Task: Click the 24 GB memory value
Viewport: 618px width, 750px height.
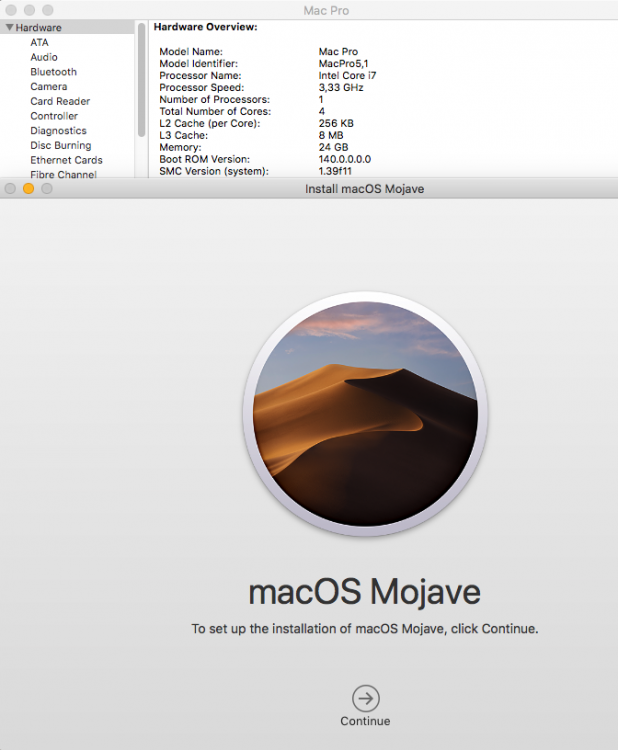Action: coord(333,147)
